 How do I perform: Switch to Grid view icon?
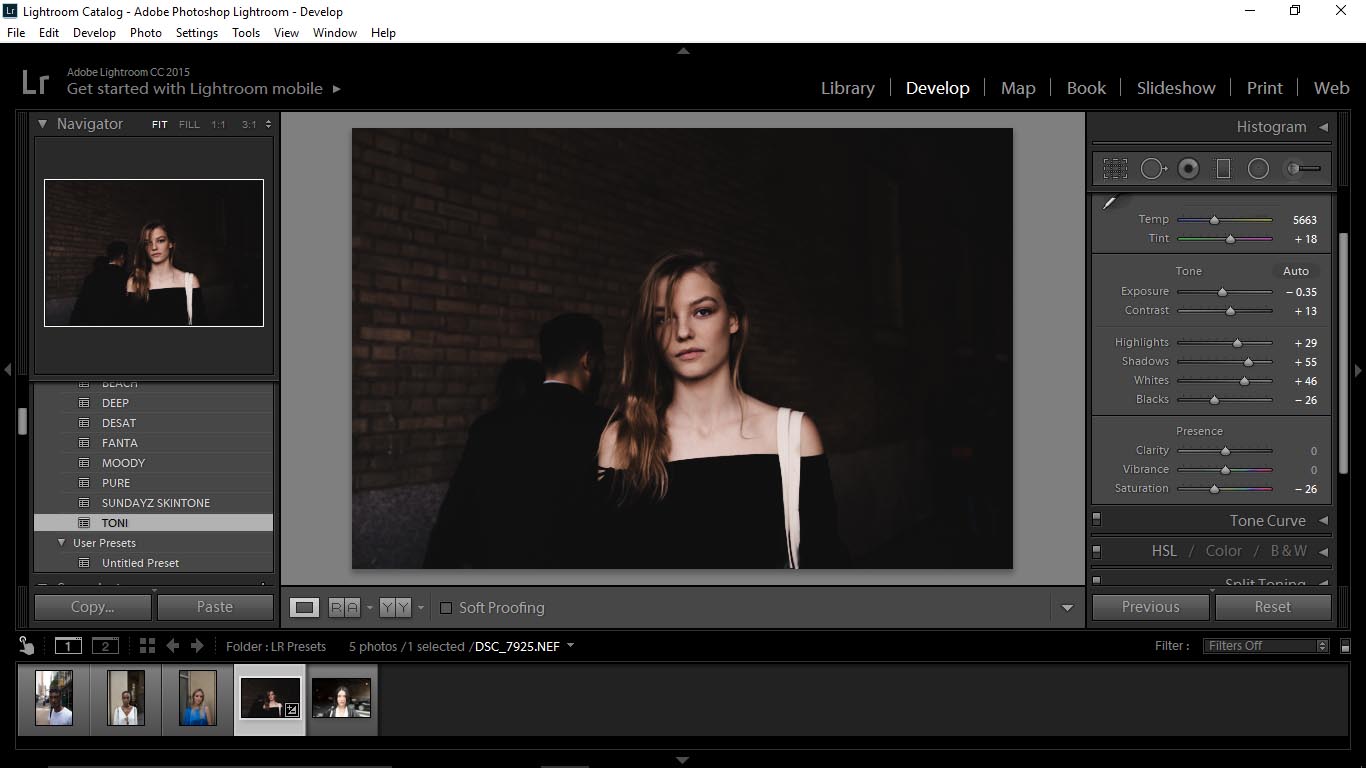click(x=147, y=646)
